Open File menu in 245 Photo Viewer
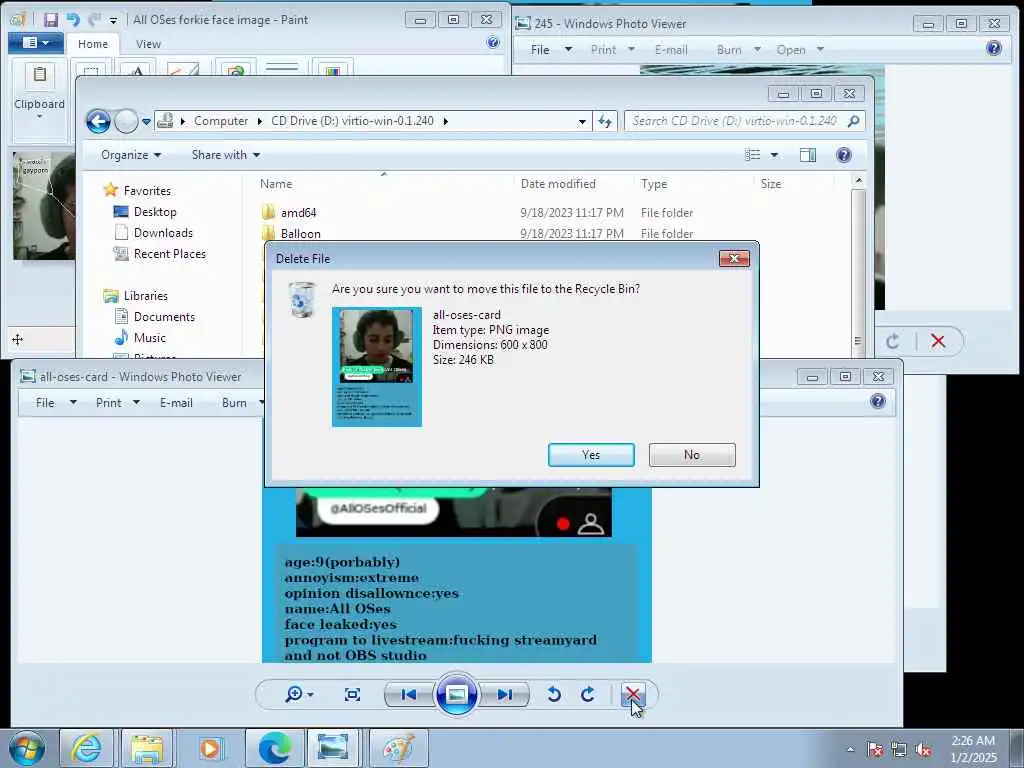 [540, 50]
